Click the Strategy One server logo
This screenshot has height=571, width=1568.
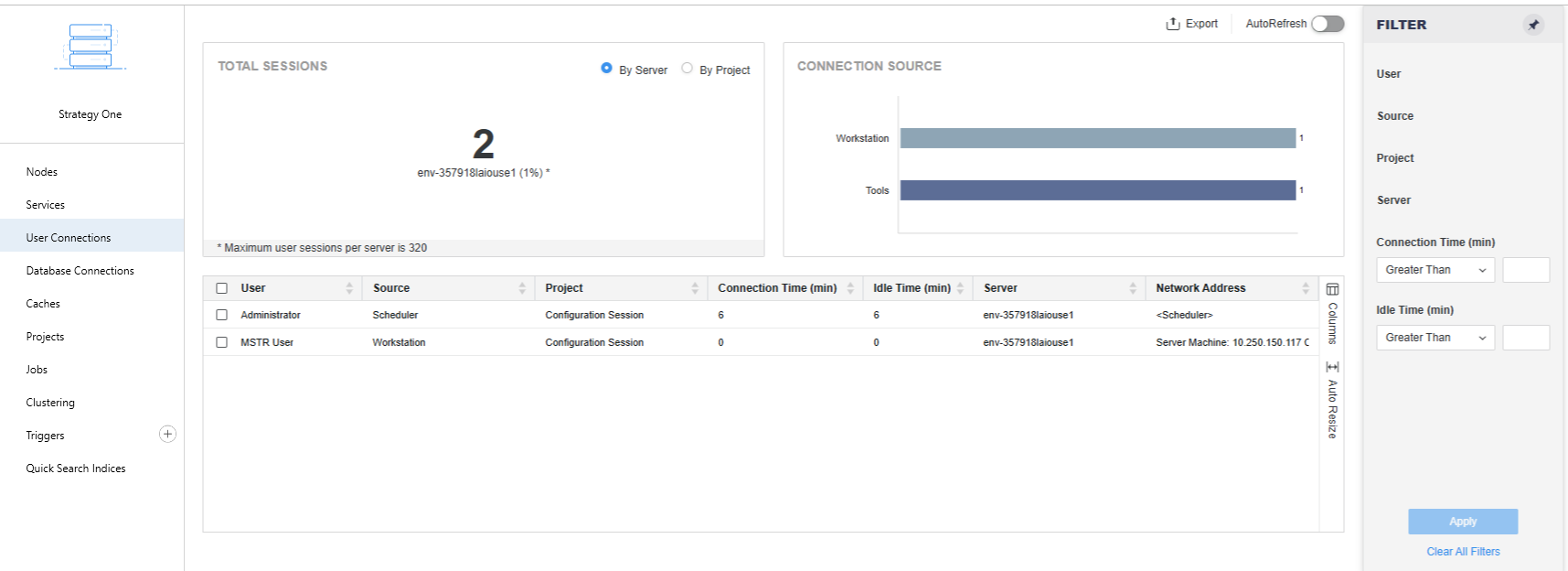tap(90, 48)
